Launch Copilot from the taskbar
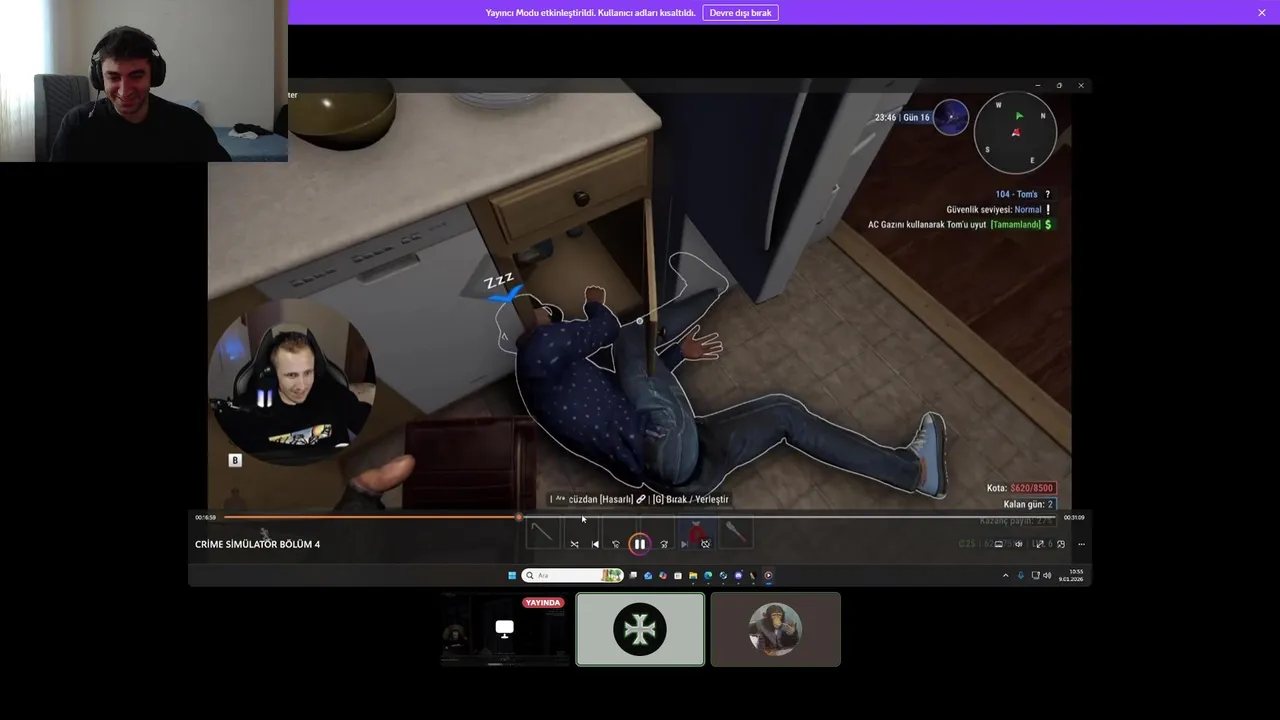Viewport: 1280px width, 720px height. tap(663, 575)
